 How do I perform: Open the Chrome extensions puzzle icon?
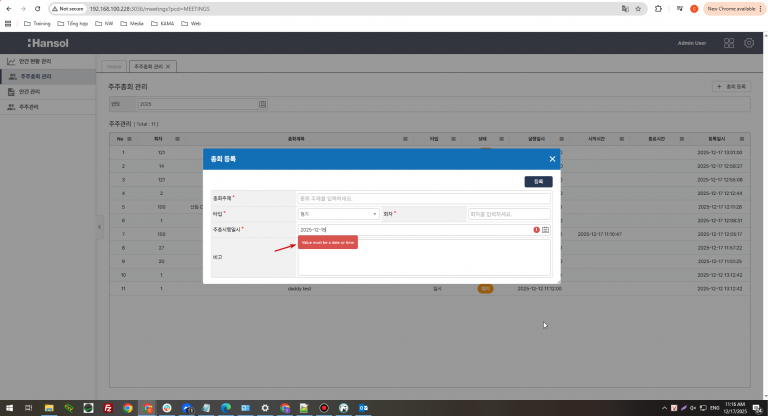tap(658, 9)
